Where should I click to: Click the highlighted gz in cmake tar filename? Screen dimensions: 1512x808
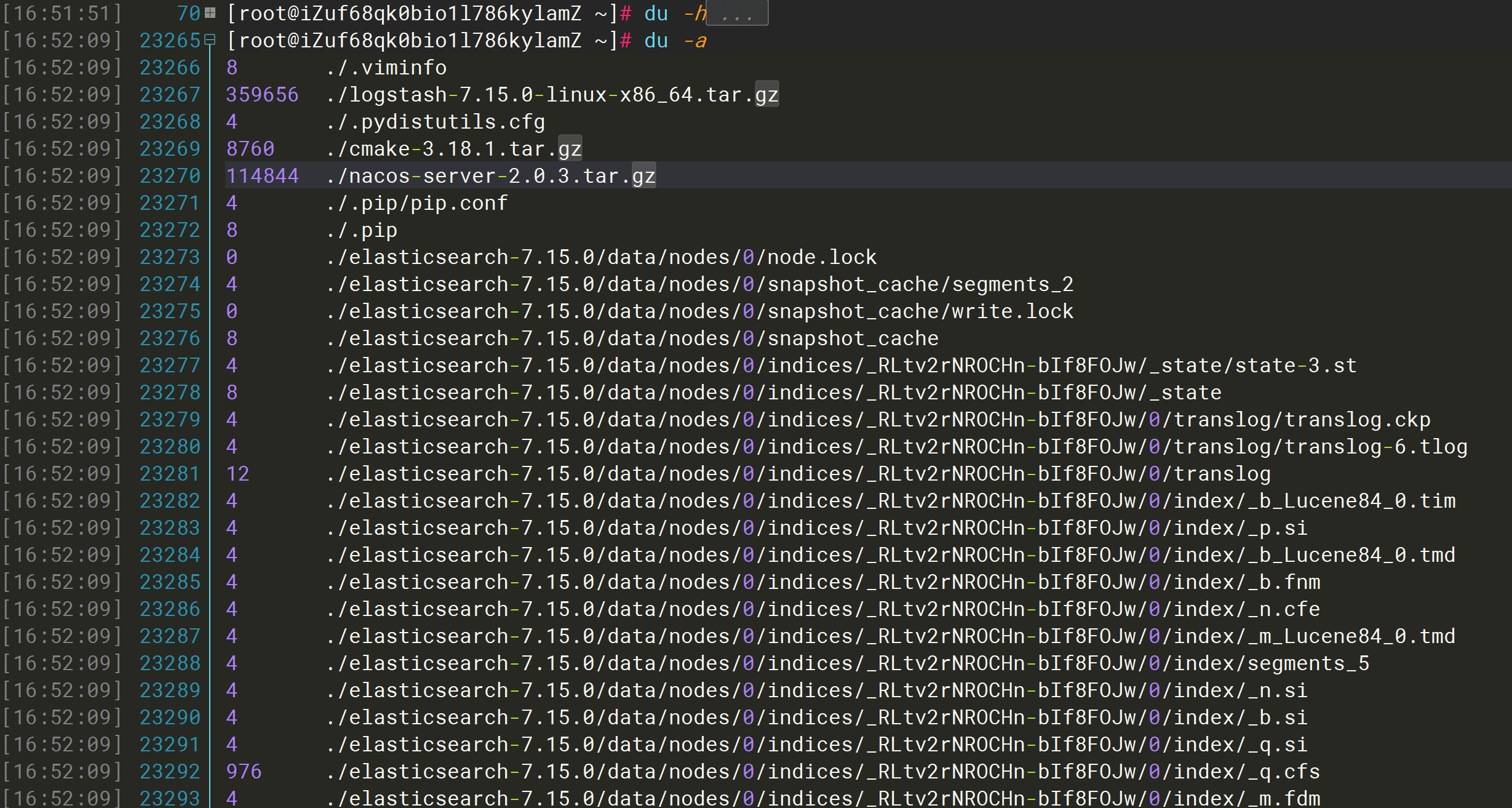[x=570, y=149]
